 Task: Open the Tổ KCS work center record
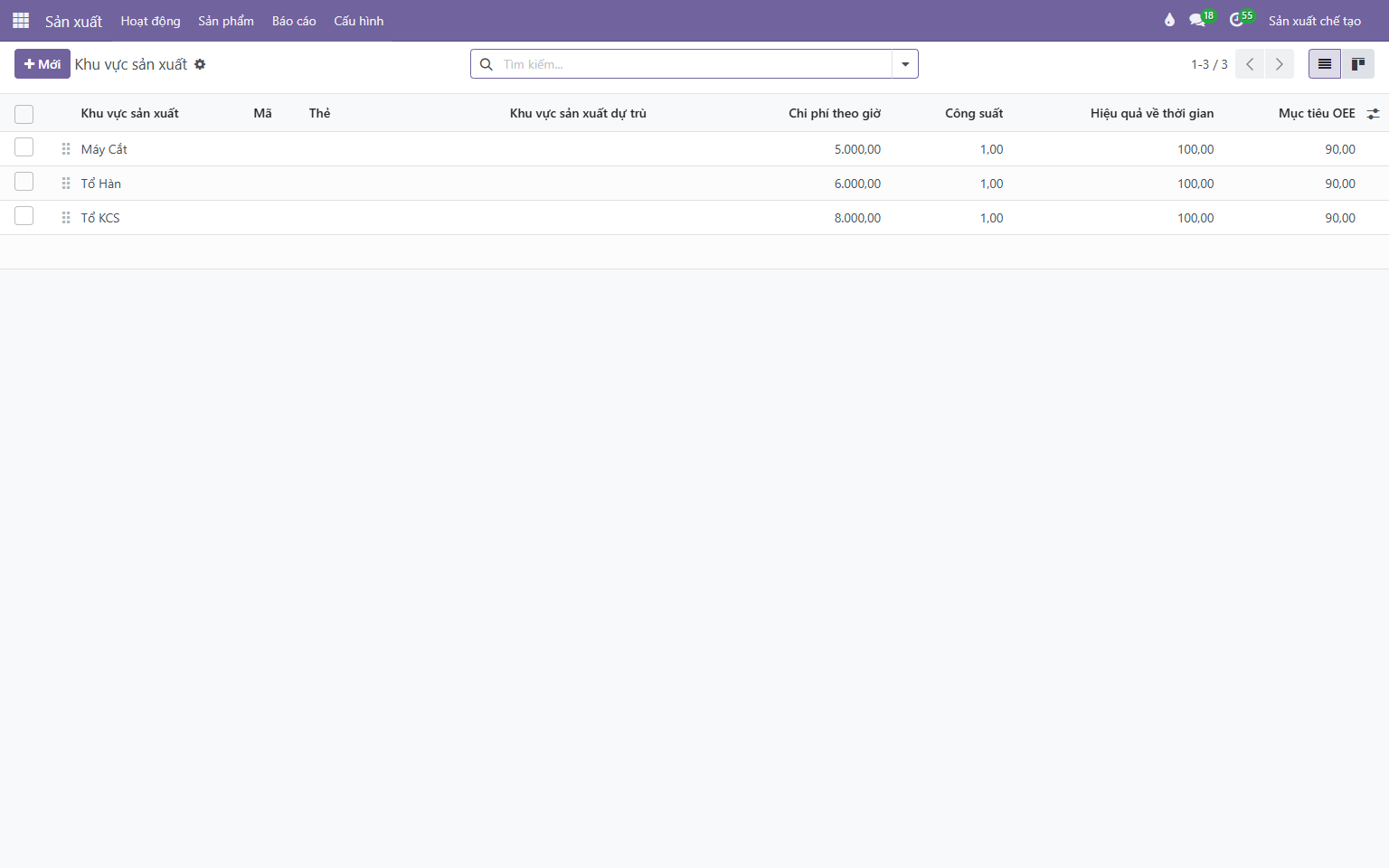[100, 218]
